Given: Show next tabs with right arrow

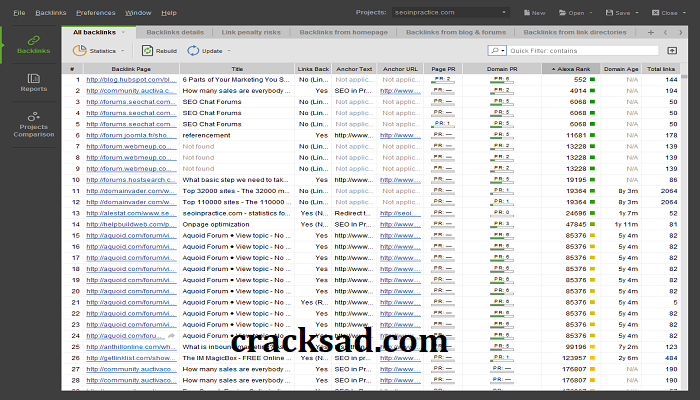Looking at the screenshot, I should tap(680, 32).
